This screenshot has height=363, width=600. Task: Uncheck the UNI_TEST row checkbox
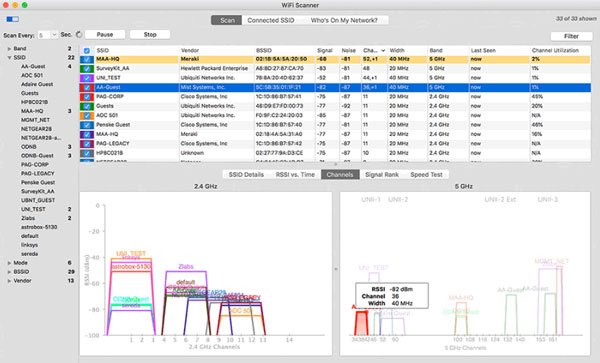tap(87, 78)
